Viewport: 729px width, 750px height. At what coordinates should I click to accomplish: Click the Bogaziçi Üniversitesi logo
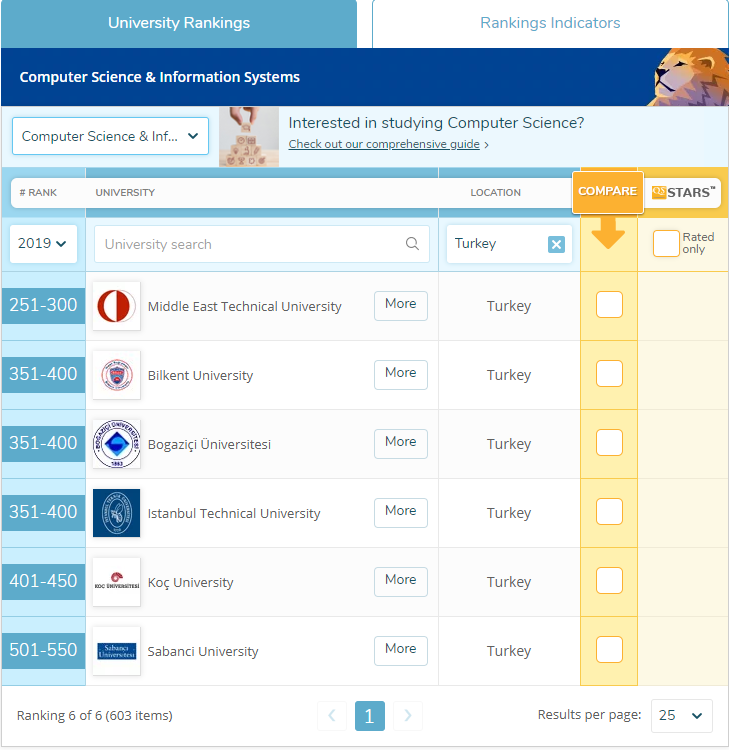[x=116, y=444]
